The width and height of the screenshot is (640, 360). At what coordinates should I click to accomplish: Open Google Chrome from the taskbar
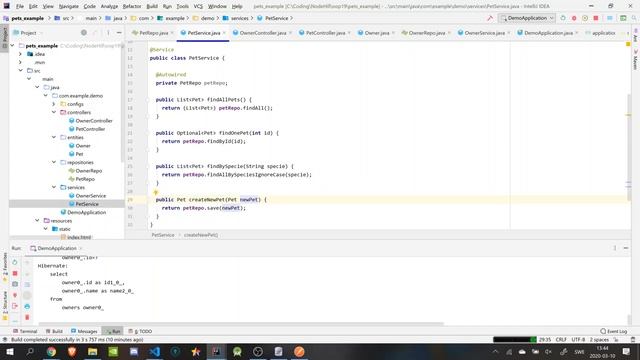[x=51, y=351]
